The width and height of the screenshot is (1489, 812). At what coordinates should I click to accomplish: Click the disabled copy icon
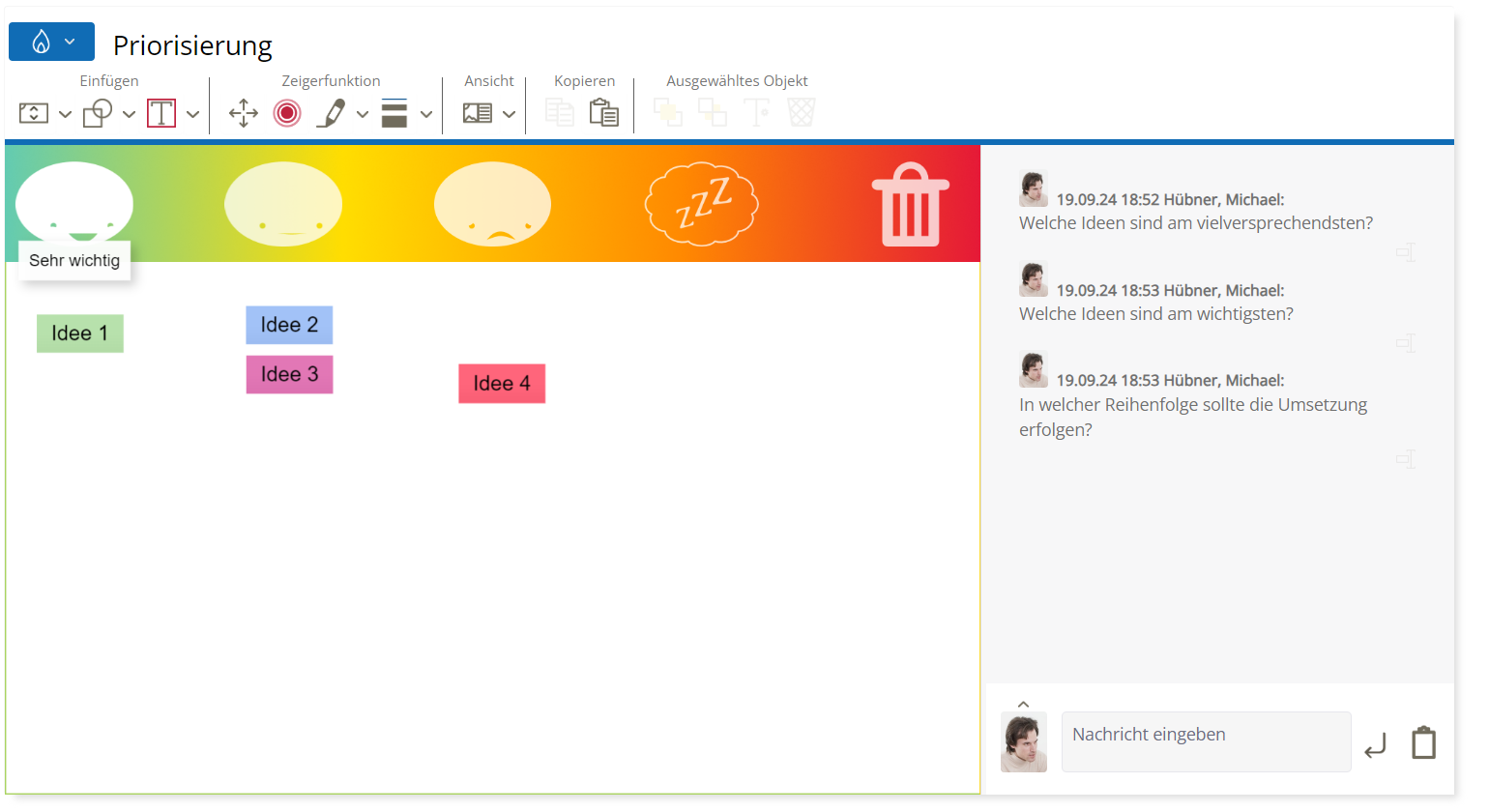pyautogui.click(x=560, y=113)
